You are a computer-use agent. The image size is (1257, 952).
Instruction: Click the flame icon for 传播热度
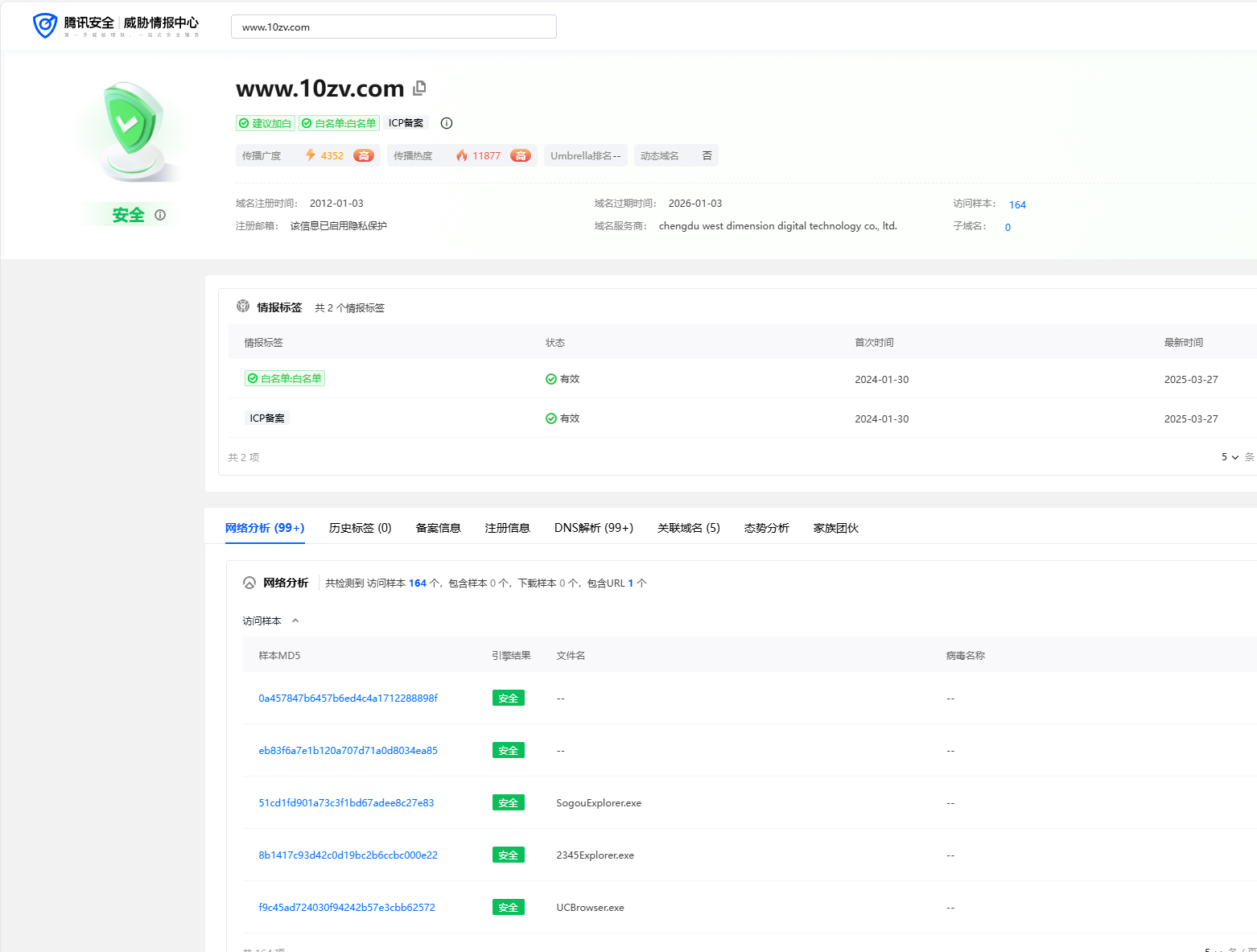pos(461,155)
